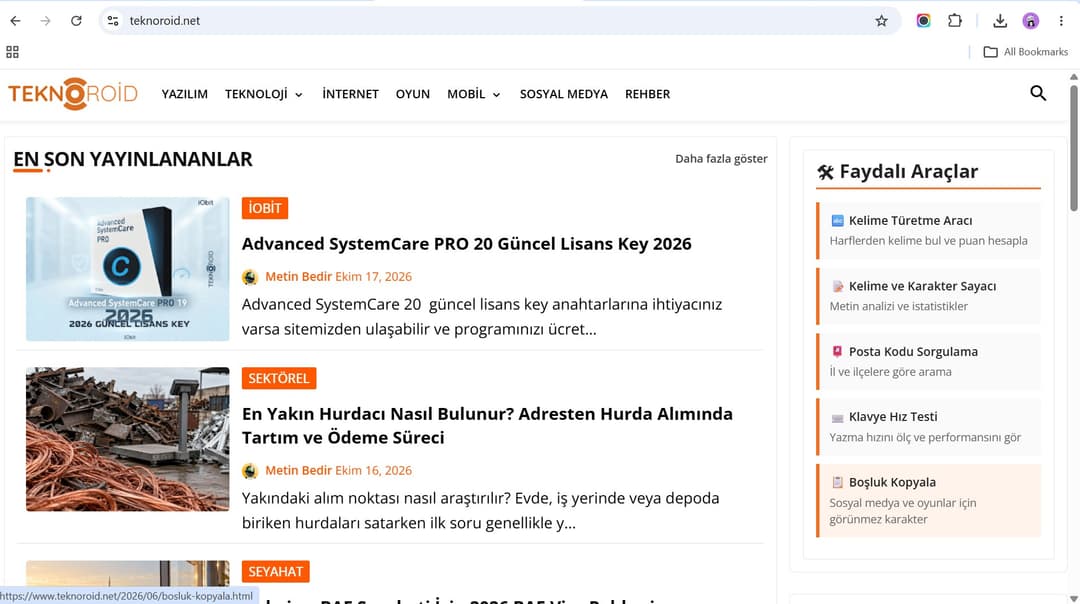
Task: Click the Yakındaki alım noktası excerpt text
Action: point(481,511)
